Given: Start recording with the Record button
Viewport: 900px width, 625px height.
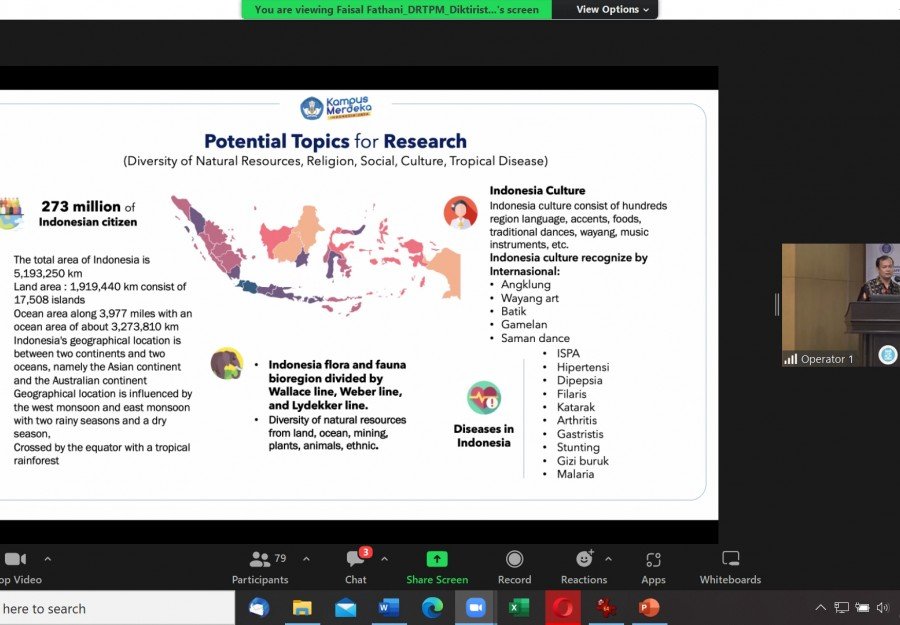Looking at the screenshot, I should point(514,566).
